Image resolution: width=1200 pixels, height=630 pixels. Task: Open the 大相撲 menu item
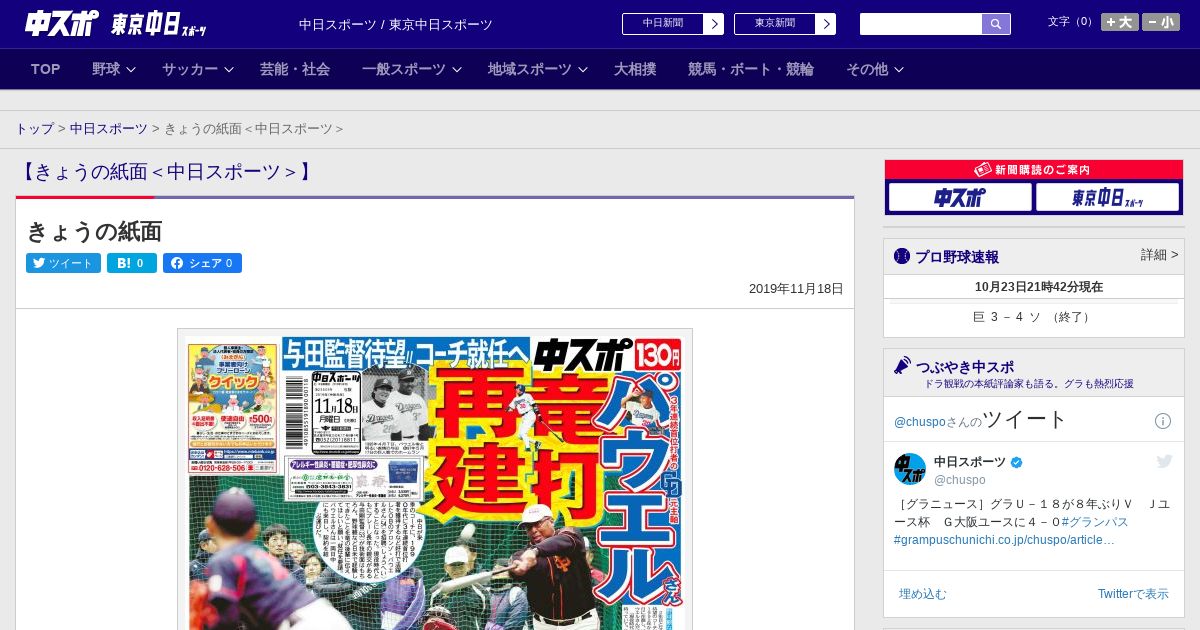click(x=635, y=69)
